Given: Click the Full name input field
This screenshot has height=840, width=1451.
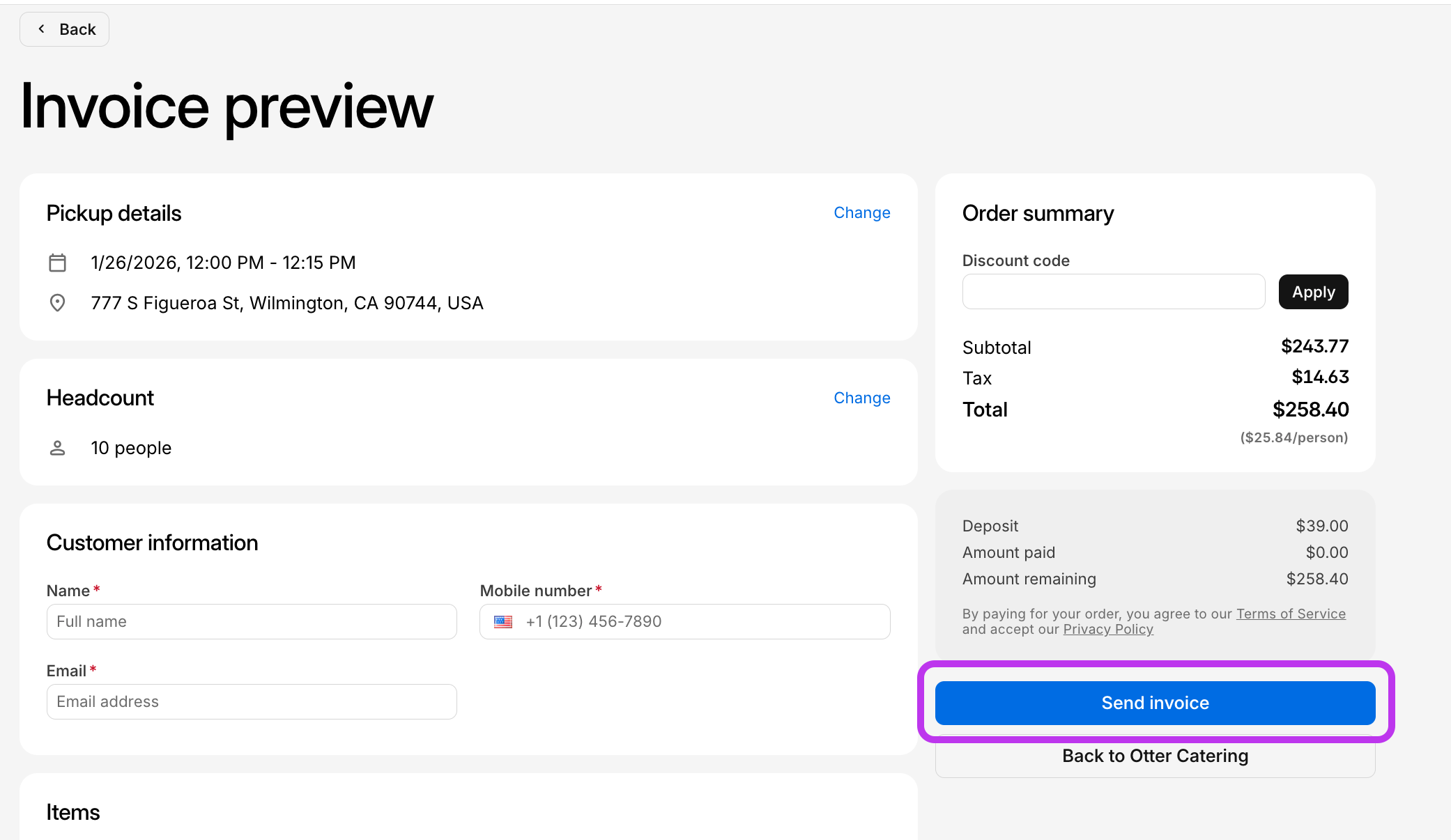Looking at the screenshot, I should coord(251,621).
